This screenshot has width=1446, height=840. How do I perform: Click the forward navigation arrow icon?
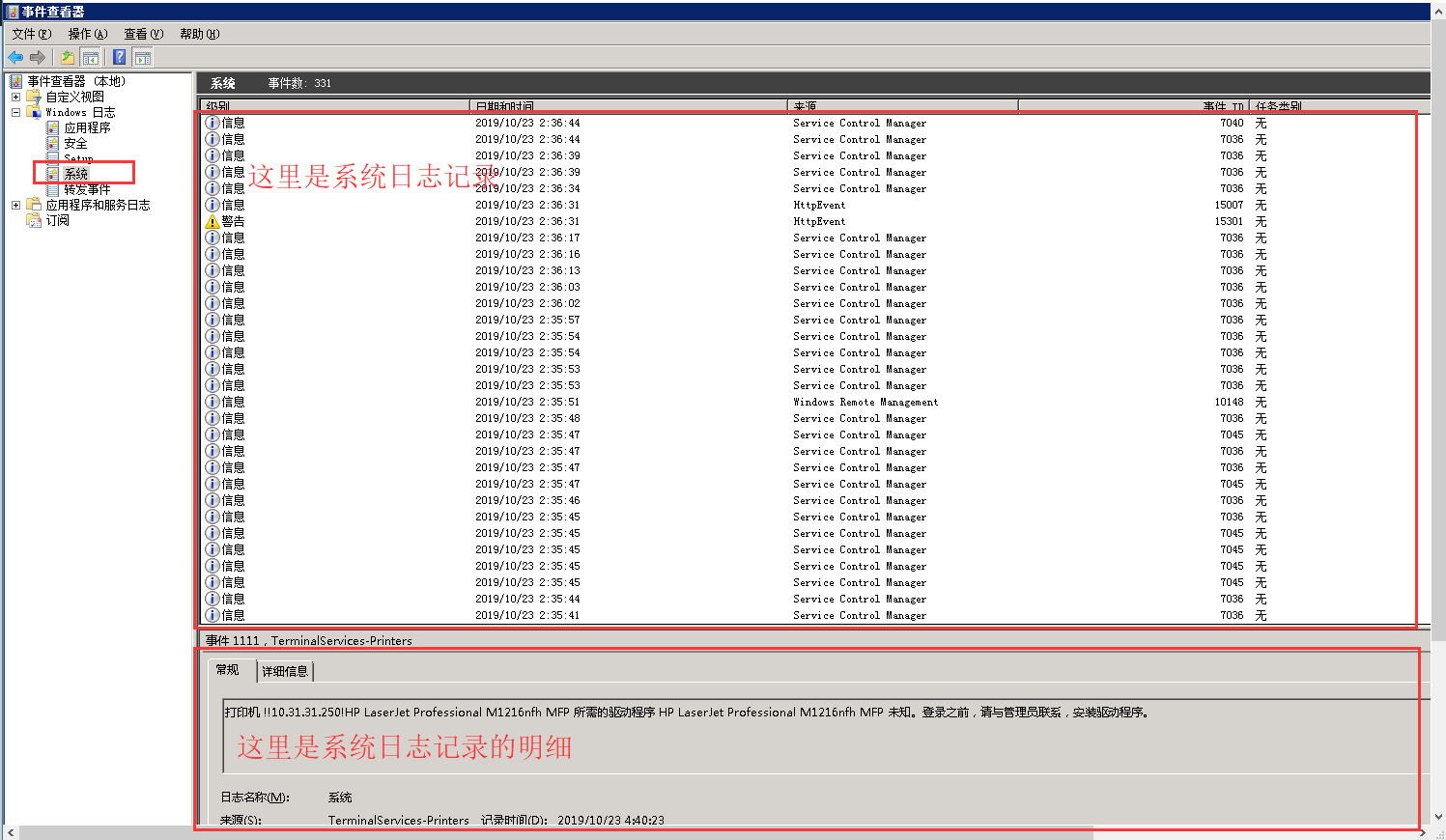tap(36, 56)
